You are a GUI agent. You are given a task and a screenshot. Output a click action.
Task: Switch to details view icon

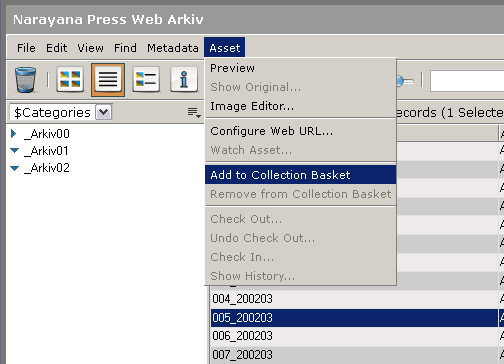(146, 79)
